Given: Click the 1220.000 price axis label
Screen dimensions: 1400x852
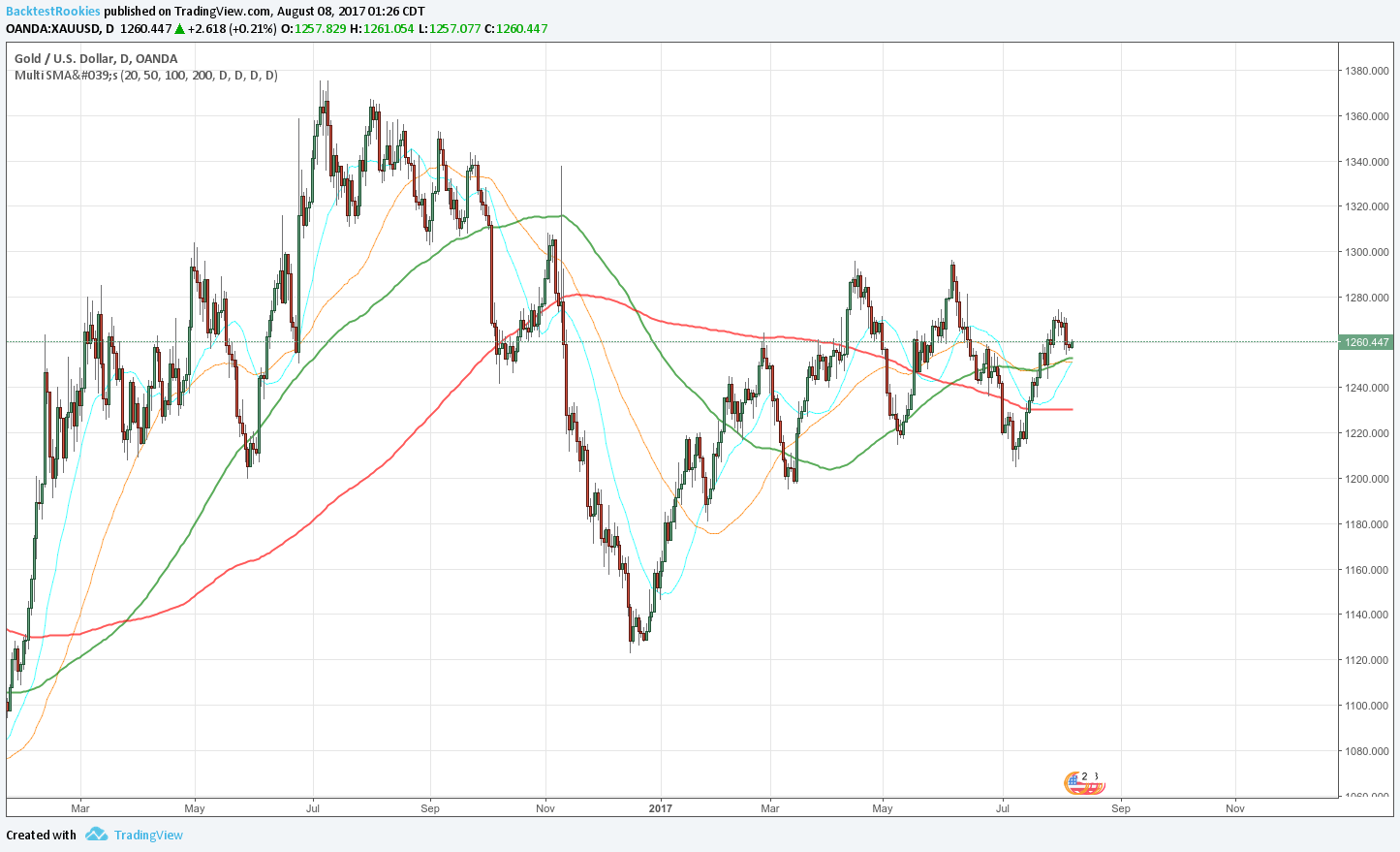Looking at the screenshot, I should click(1368, 433).
